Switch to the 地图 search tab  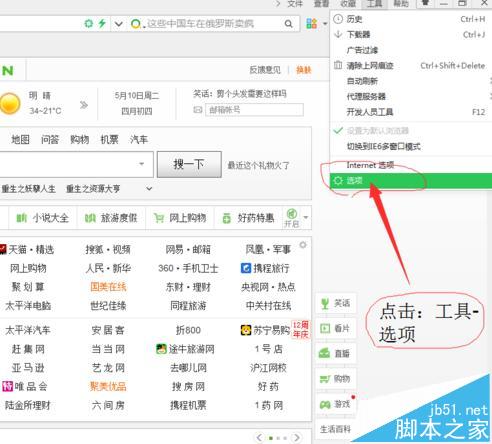tap(20, 139)
